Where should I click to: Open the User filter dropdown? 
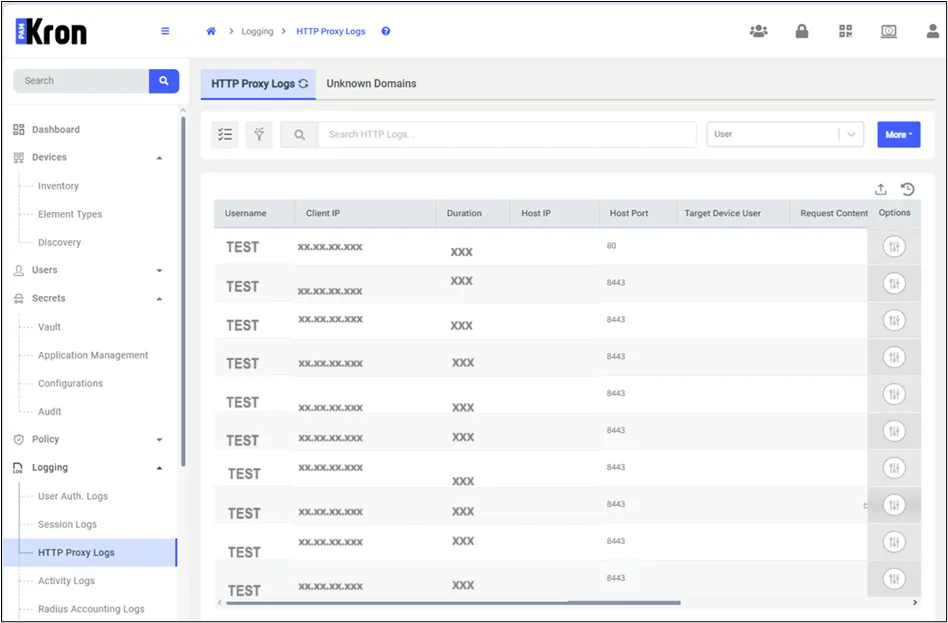pos(785,134)
